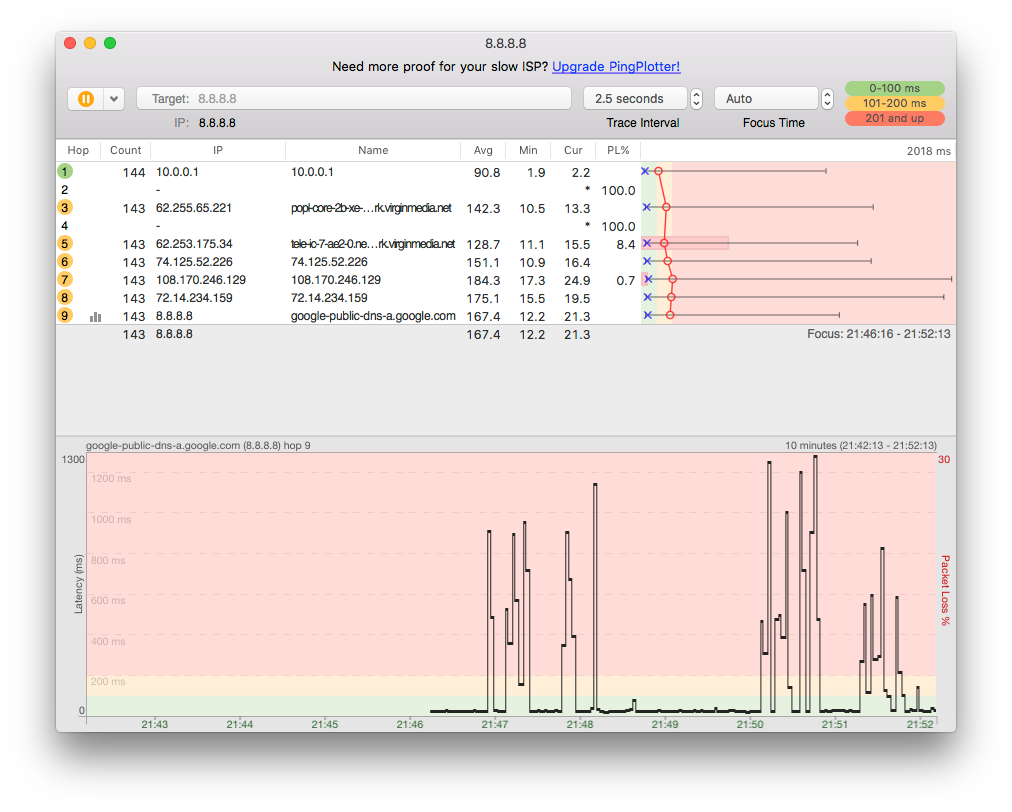Click the 1300 maximum latency scale value
The width and height of the screenshot is (1012, 812).
coord(73,460)
